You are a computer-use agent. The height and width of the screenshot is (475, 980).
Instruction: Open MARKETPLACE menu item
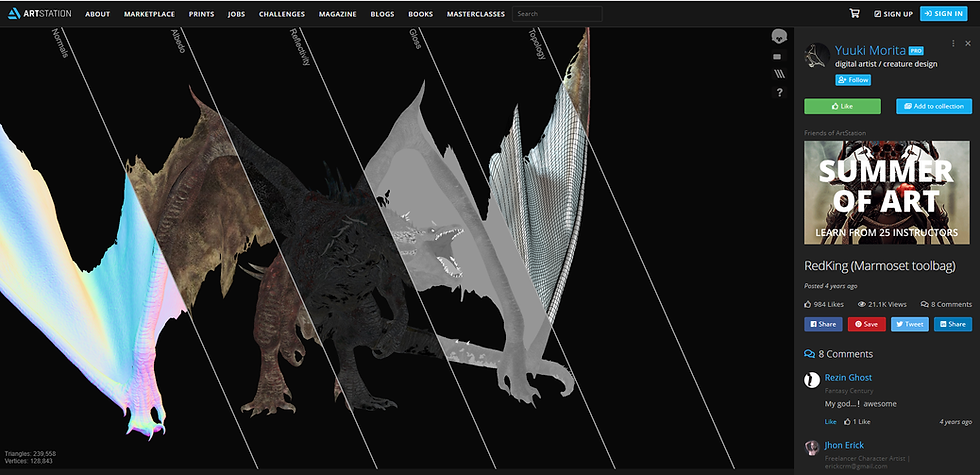[x=149, y=14]
